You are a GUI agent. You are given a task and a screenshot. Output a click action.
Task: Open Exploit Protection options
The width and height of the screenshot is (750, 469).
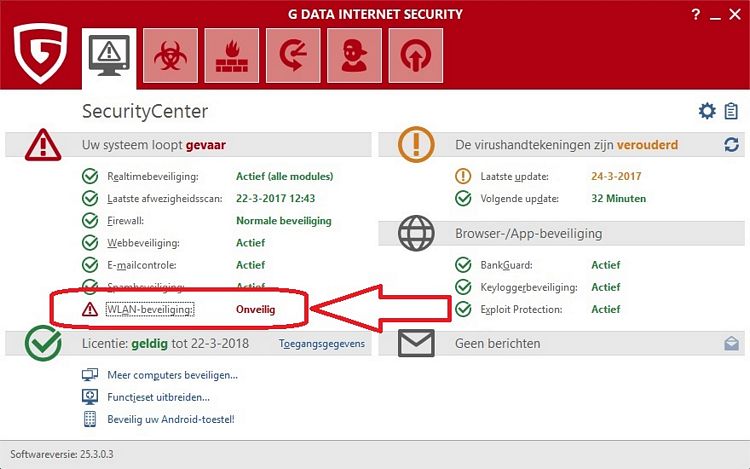point(521,309)
